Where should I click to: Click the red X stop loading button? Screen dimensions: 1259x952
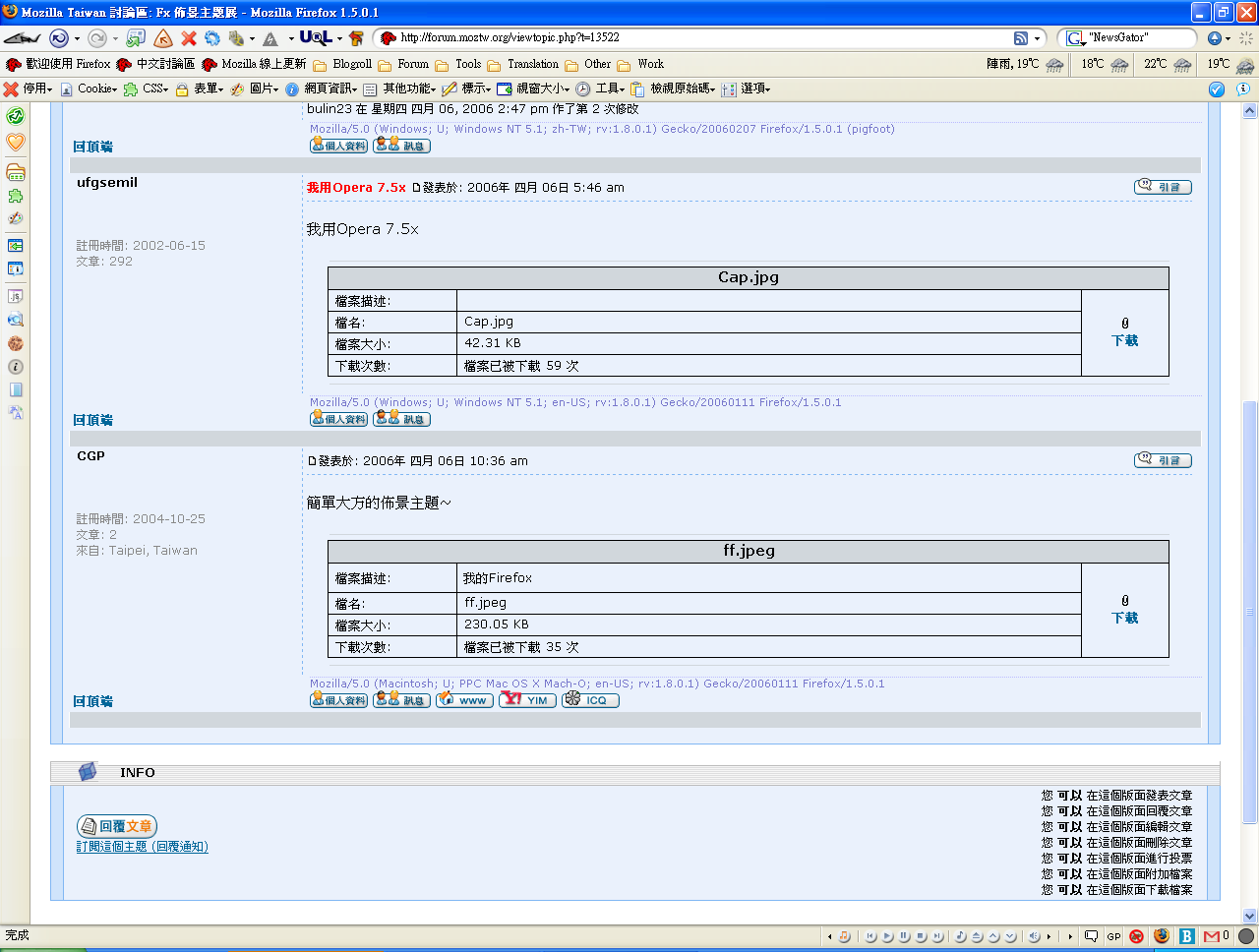(x=188, y=38)
